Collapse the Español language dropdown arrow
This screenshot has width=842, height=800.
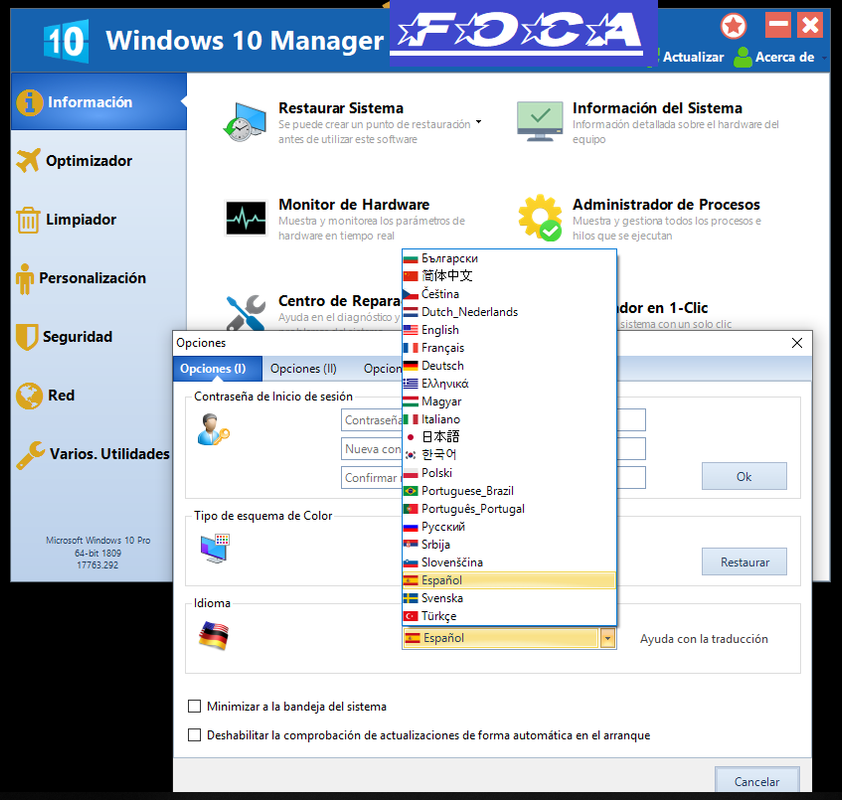[x=607, y=638]
